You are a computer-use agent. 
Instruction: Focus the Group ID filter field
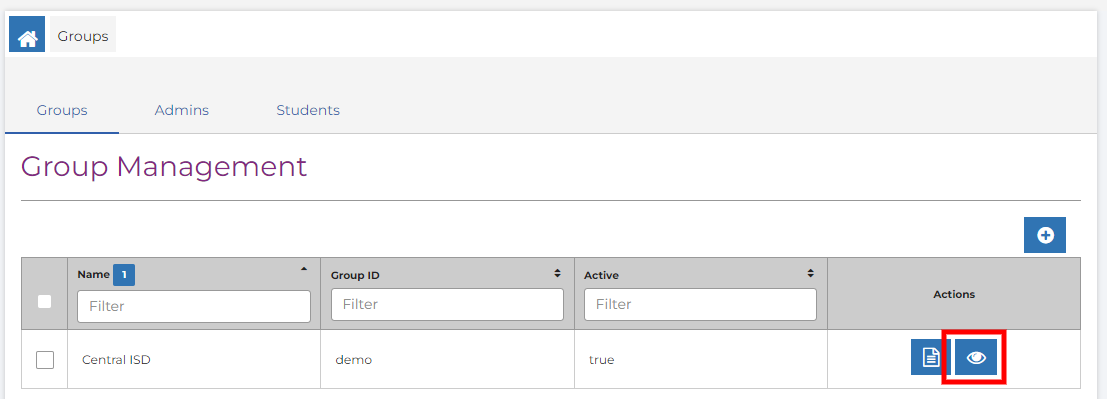tap(447, 304)
